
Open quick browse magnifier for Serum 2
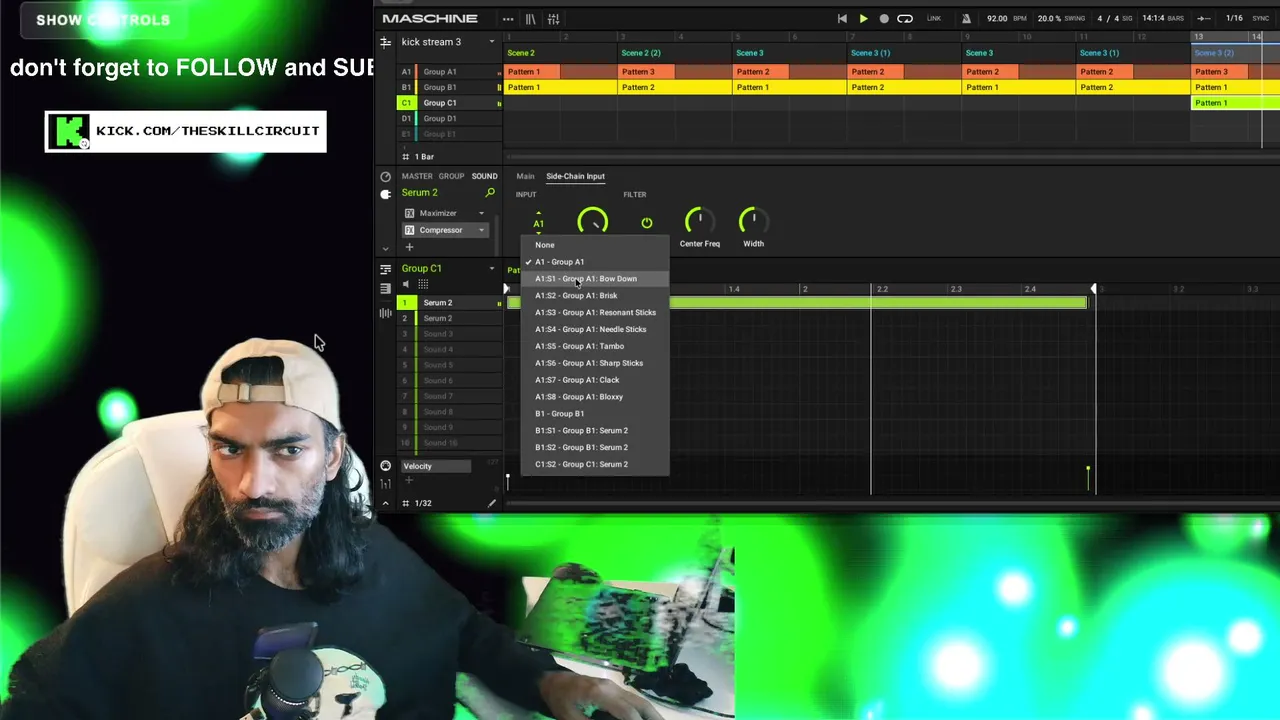(490, 193)
